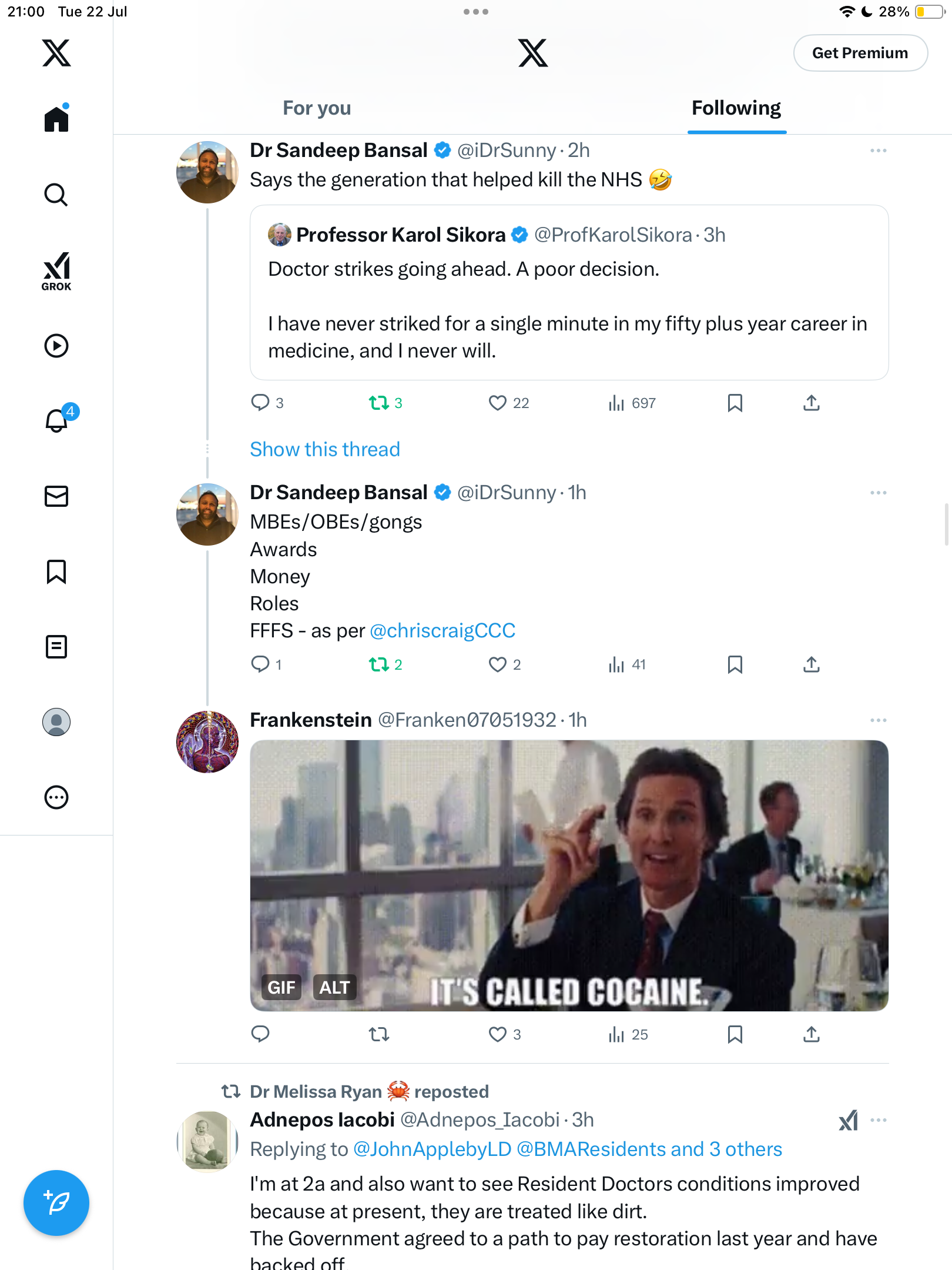Switch to the For you tab
Viewport: 952px width, 1270px height.
pos(317,108)
